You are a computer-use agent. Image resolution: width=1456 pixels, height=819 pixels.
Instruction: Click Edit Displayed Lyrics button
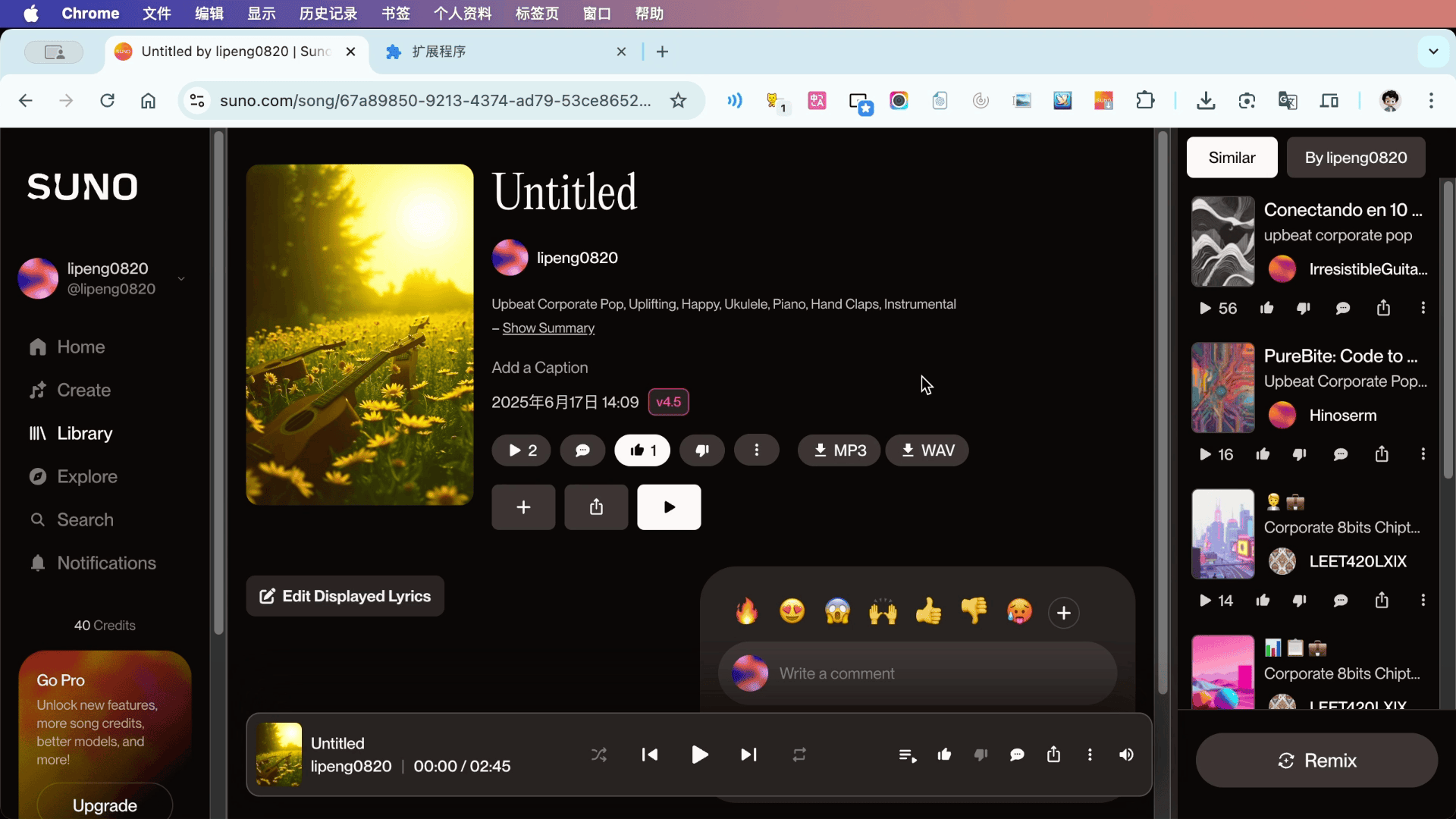pyautogui.click(x=345, y=596)
